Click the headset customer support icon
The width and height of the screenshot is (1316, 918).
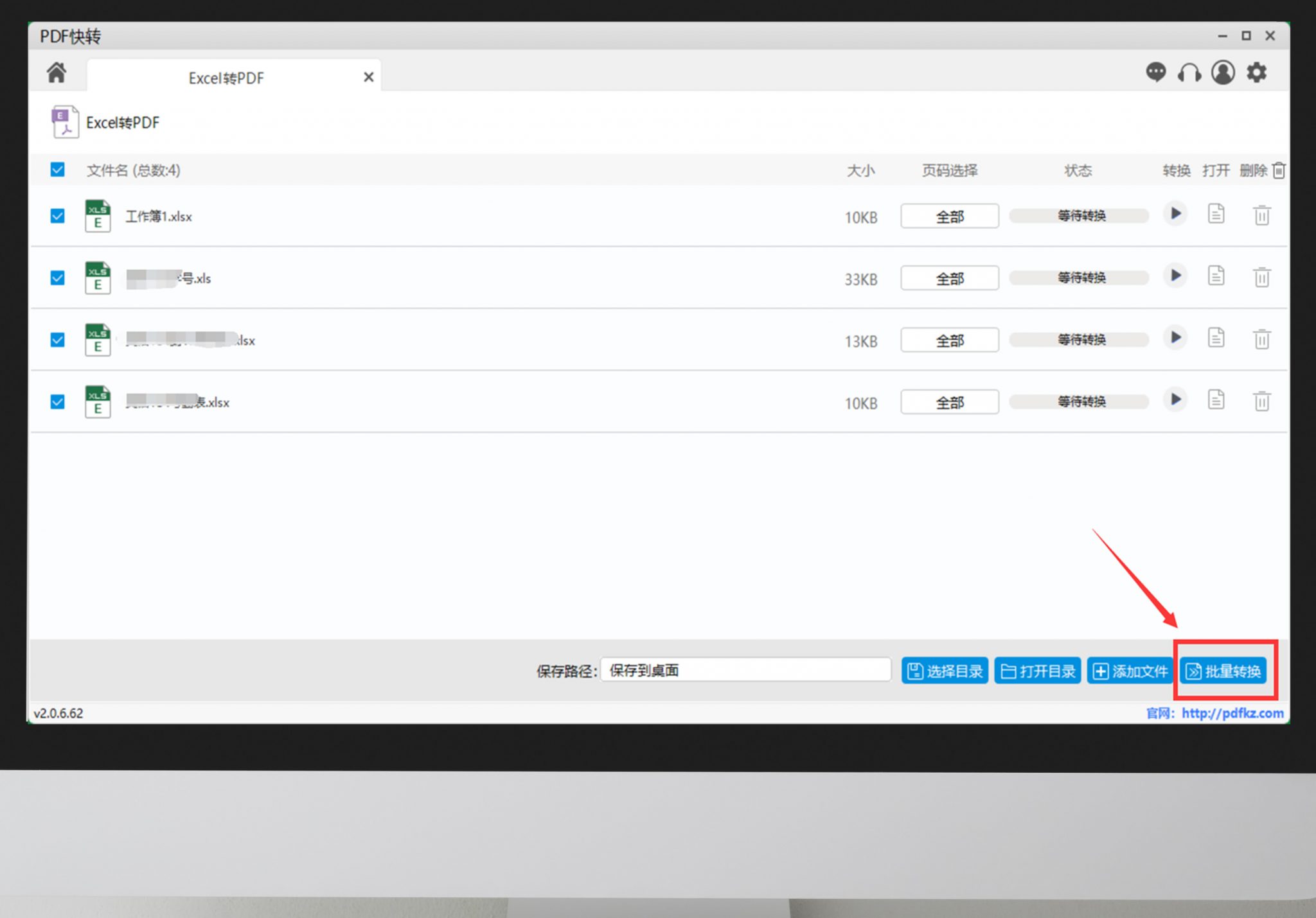1189,73
